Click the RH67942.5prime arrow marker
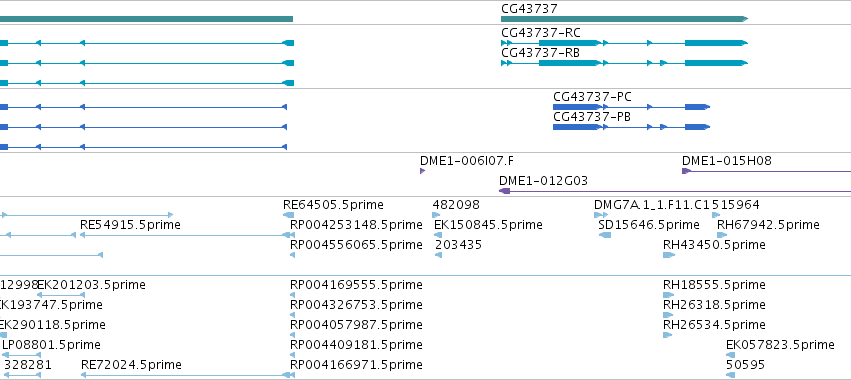Screen dimensions: 851x380 pyautogui.click(x=722, y=235)
